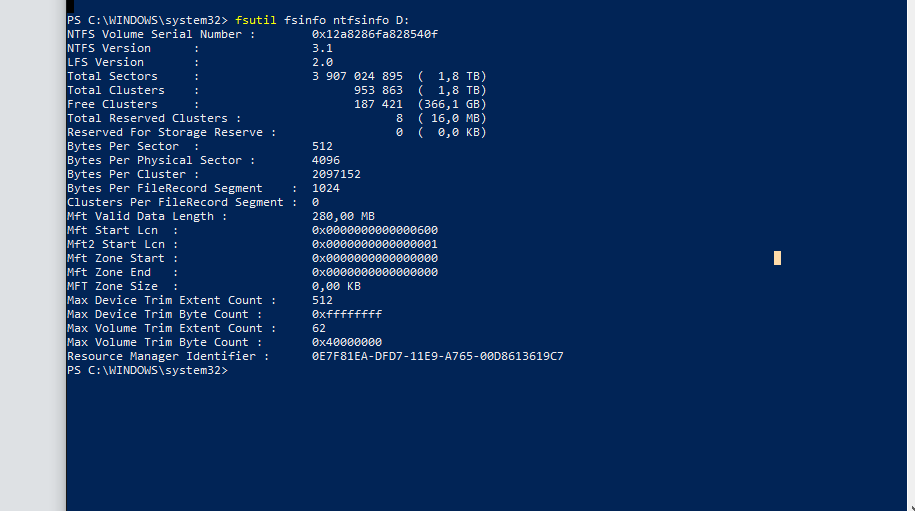Image resolution: width=915 pixels, height=511 pixels.
Task: Click the MFT Zone Size value
Action: [336, 286]
